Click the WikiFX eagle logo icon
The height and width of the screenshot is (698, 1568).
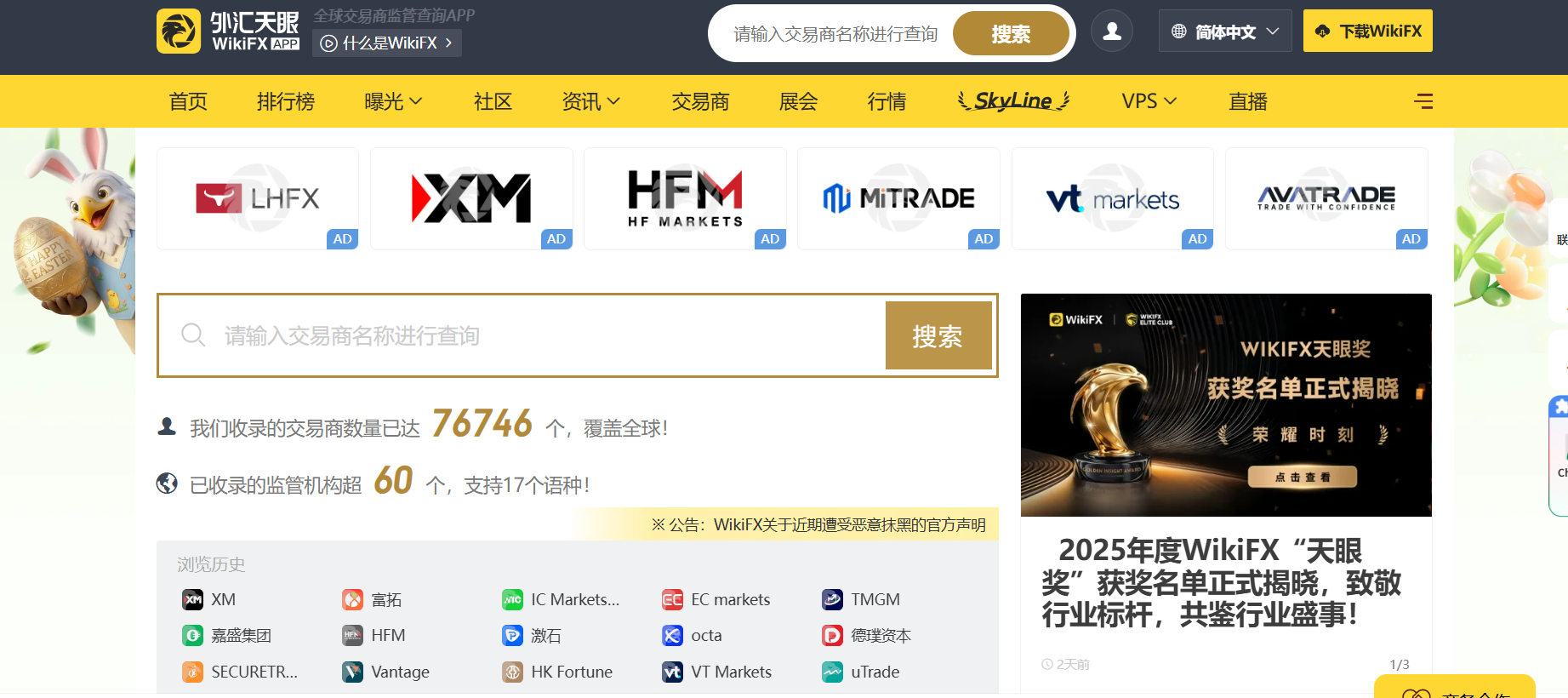[x=179, y=31]
